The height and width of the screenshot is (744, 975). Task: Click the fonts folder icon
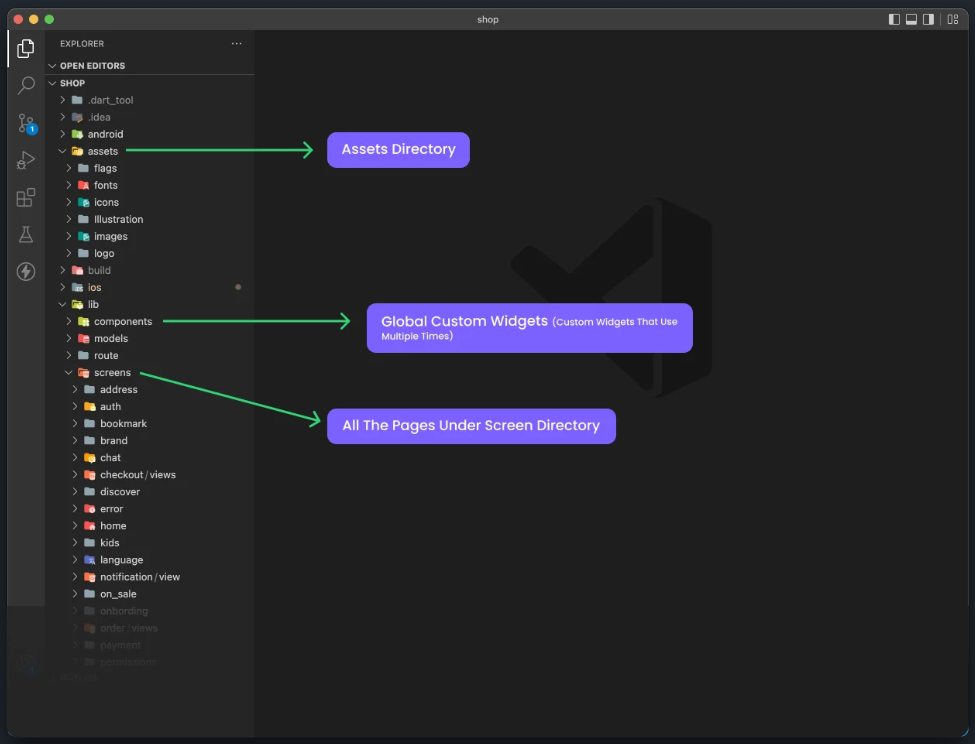tap(83, 185)
